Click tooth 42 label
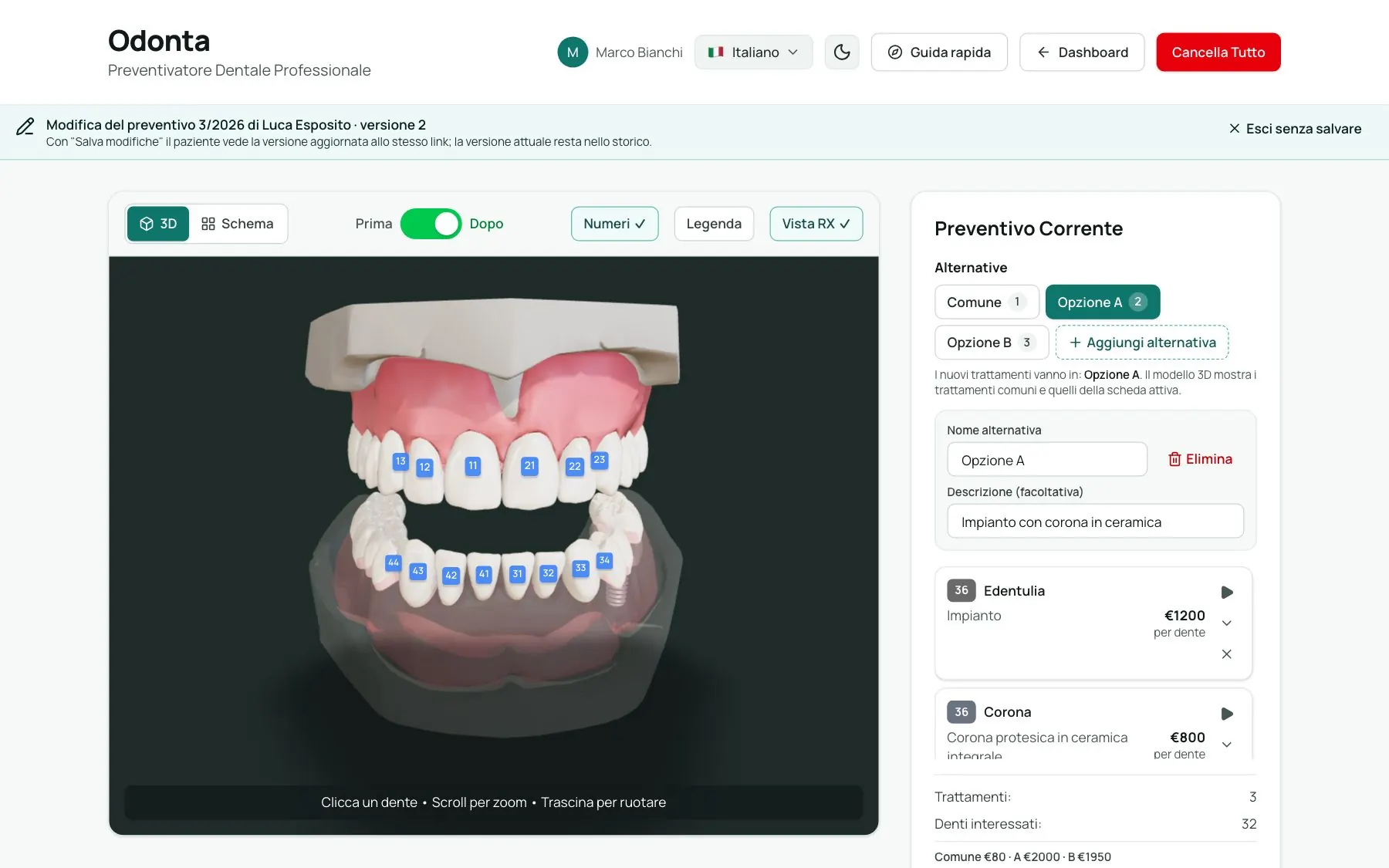1389x868 pixels. coord(451,576)
